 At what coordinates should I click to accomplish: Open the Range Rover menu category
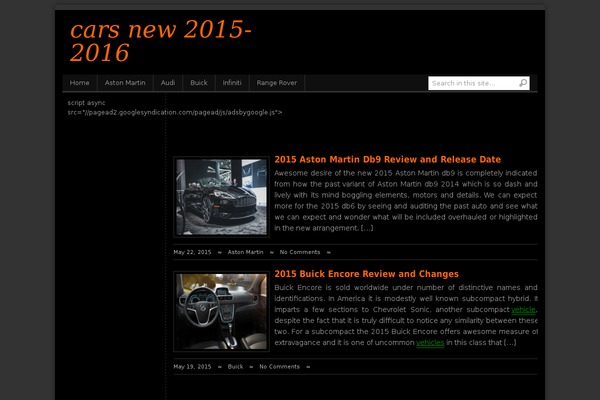277,83
